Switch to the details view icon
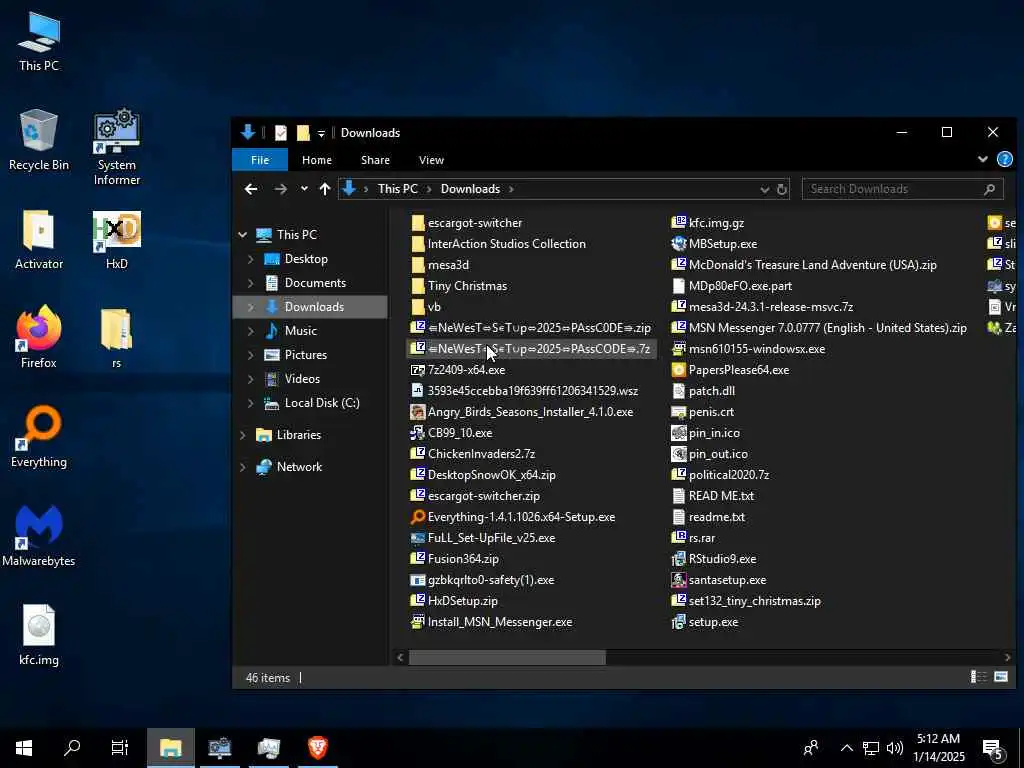1024x768 pixels. pos(978,677)
